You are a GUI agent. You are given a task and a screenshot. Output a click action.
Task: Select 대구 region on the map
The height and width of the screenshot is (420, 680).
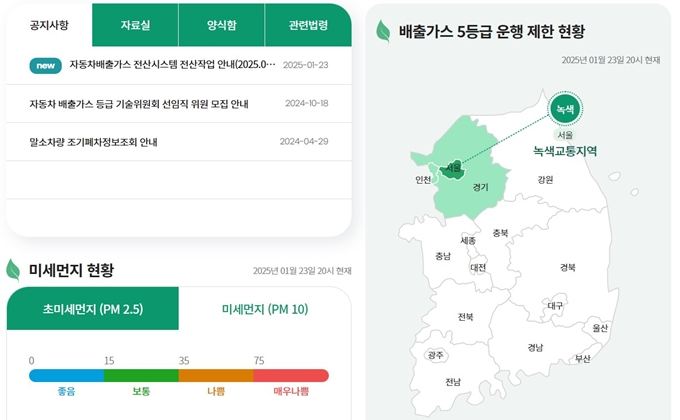point(555,305)
